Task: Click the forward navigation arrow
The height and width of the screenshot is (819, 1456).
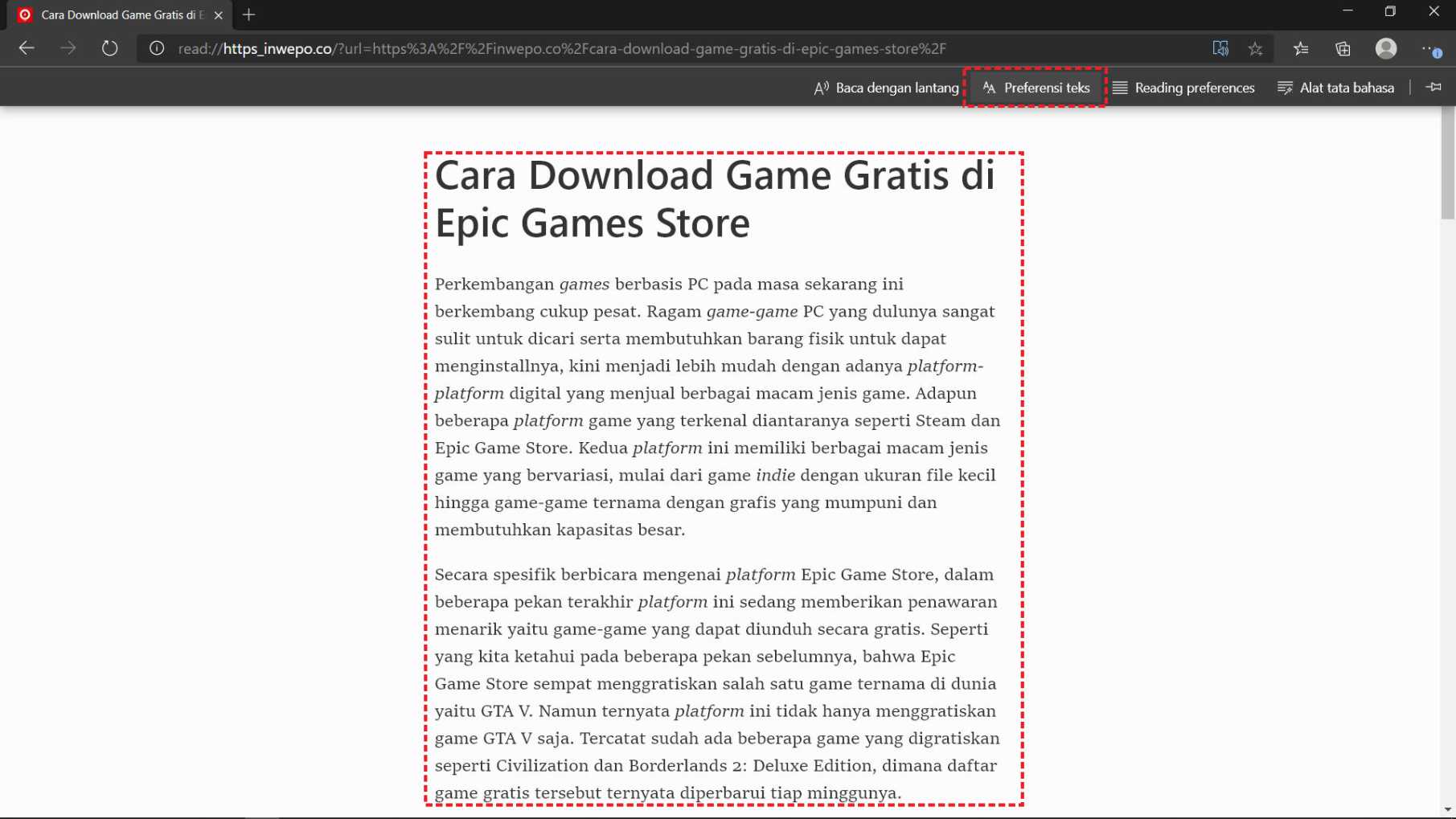Action: click(68, 48)
